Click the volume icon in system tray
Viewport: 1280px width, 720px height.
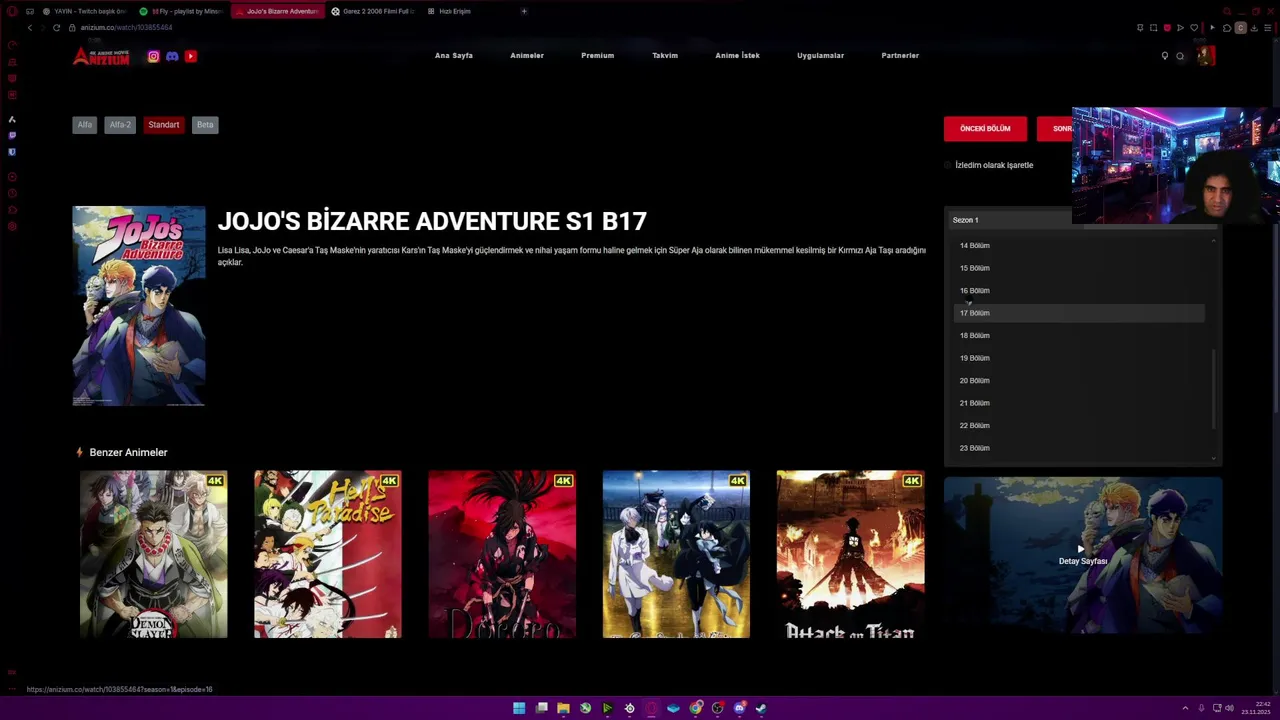1229,708
